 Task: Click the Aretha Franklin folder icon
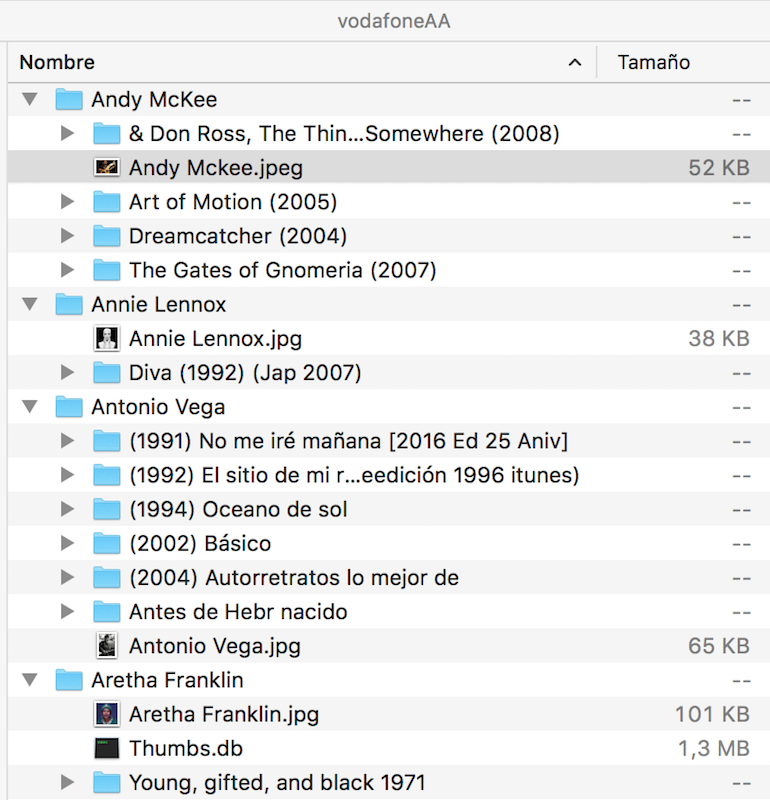click(x=69, y=680)
